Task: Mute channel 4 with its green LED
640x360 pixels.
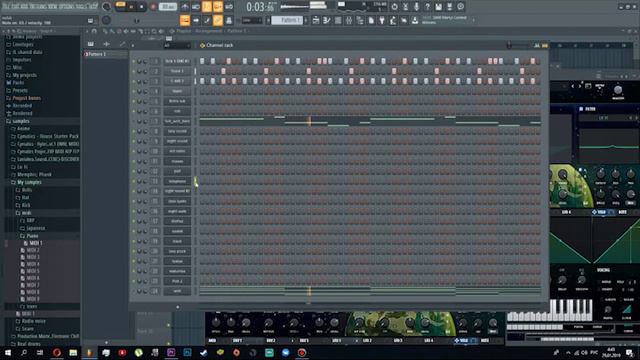Action: point(133,91)
